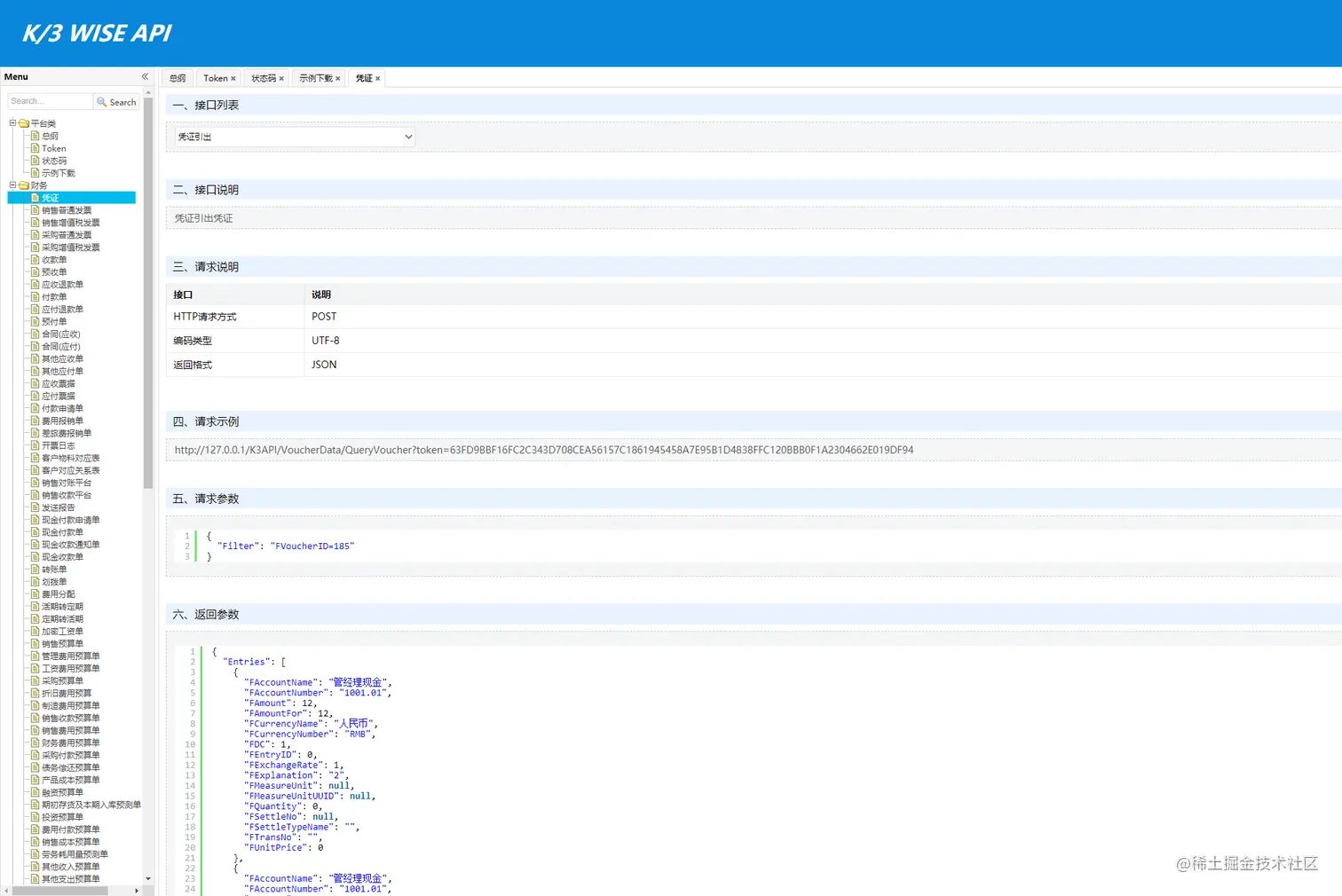Open 期初存货及本期入库预测单 tree entry
Viewport: 1342px width, 896px height.
point(91,806)
